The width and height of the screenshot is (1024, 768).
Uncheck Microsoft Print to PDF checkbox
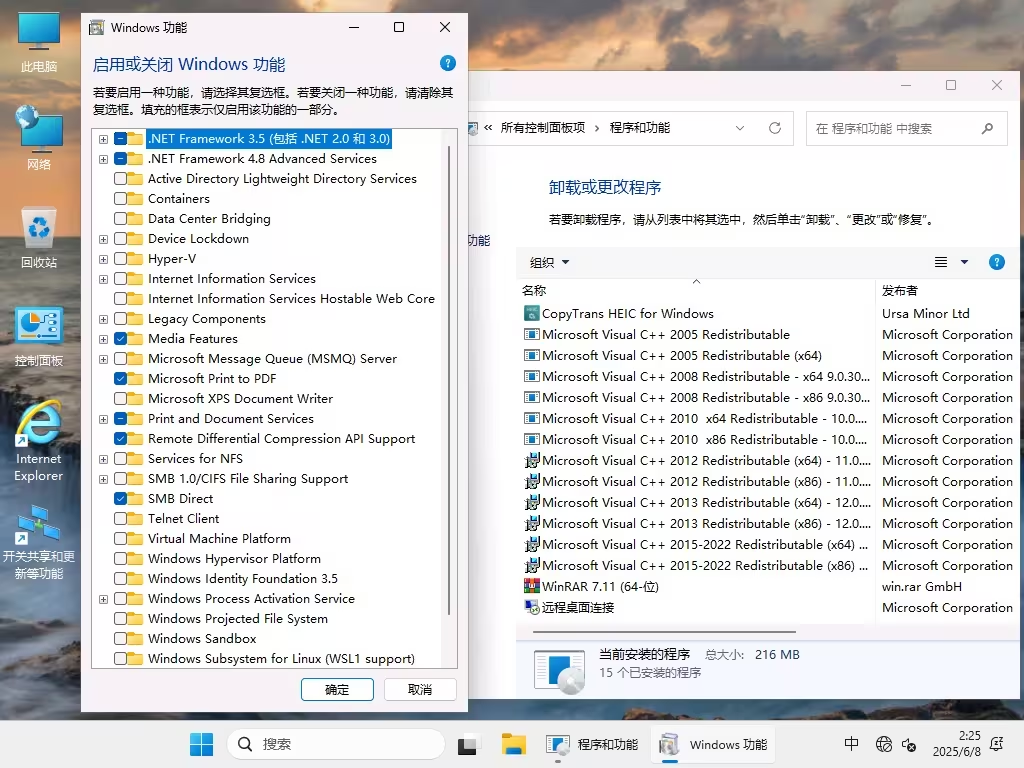[x=120, y=379]
